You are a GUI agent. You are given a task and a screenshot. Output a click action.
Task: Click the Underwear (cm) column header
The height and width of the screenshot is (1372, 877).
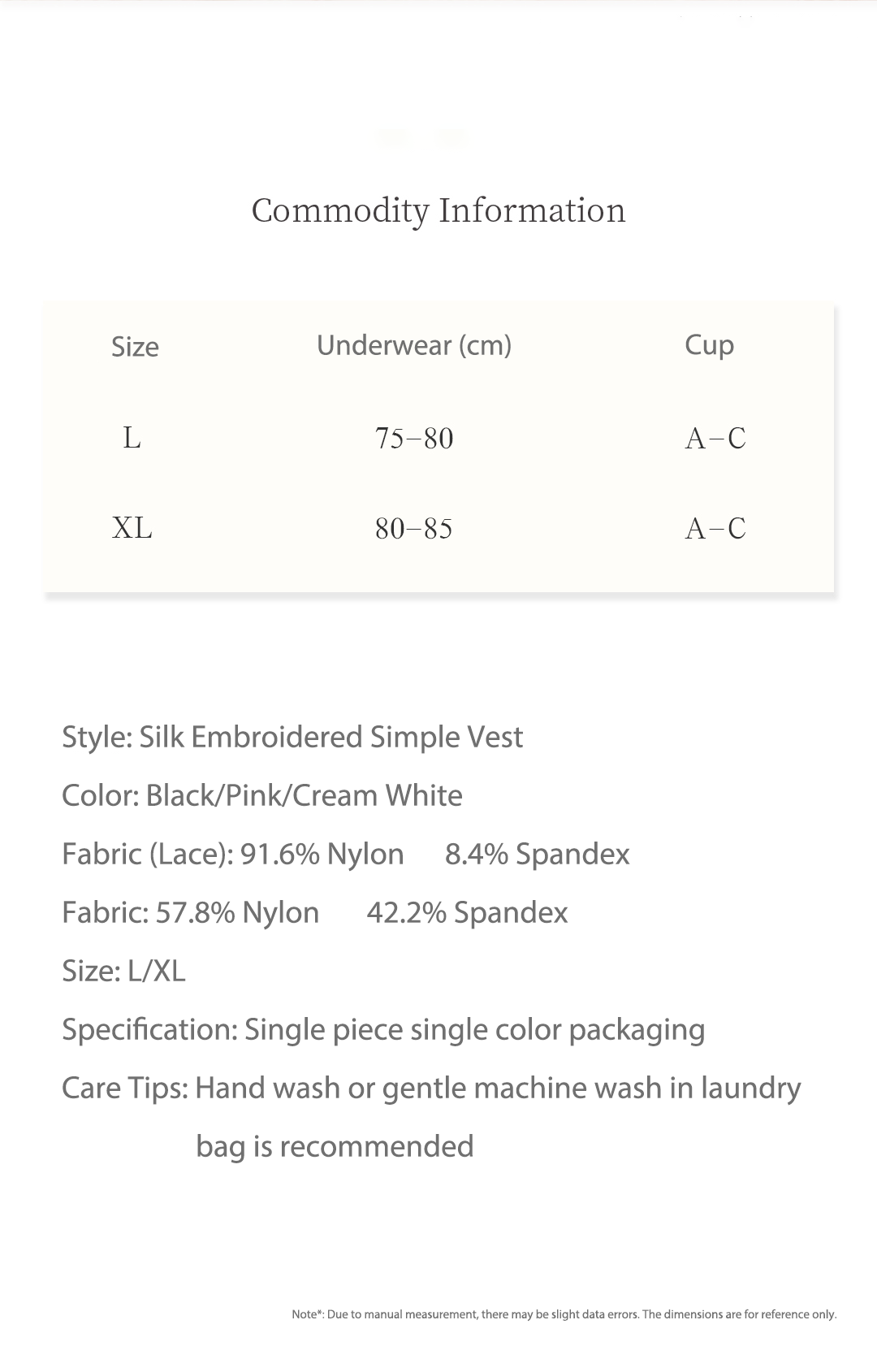click(x=414, y=345)
